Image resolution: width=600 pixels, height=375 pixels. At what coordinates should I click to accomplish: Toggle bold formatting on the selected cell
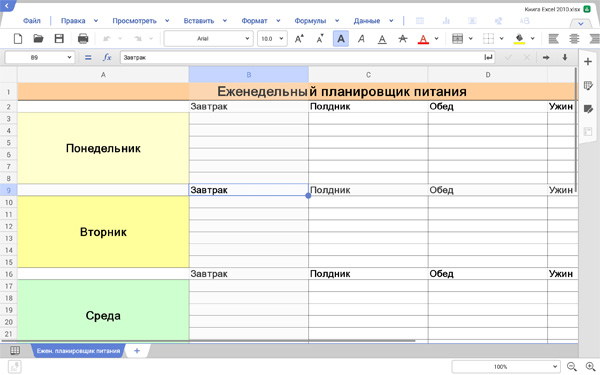pos(341,39)
